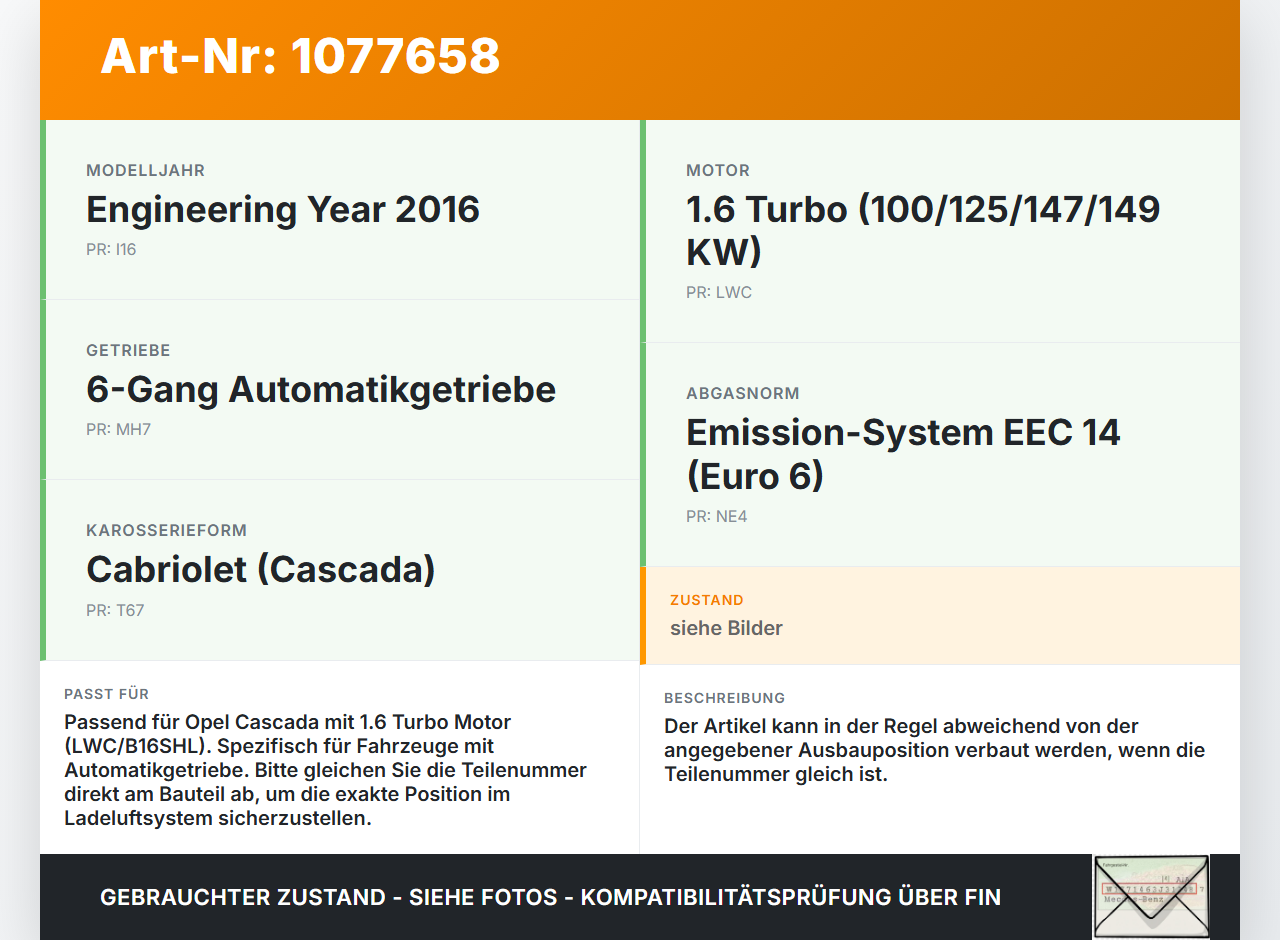This screenshot has height=940, width=1280.
Task: Click the 'PASST FÜR' label
Action: click(x=107, y=694)
